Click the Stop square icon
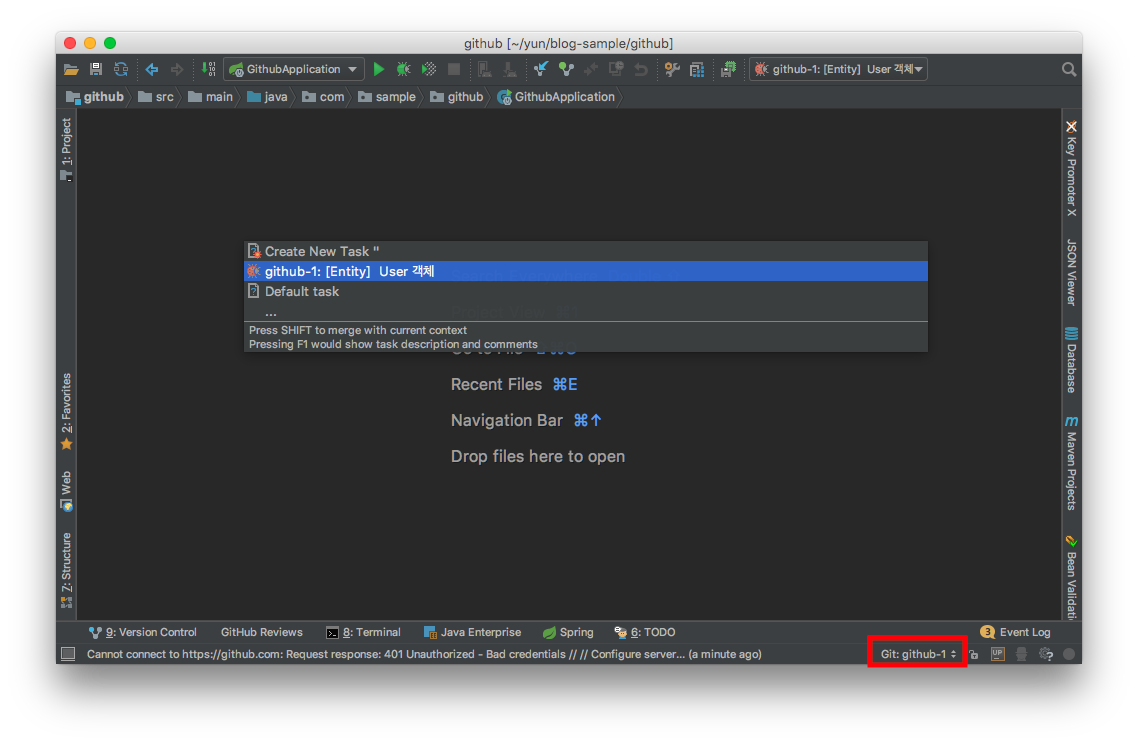This screenshot has height=744, width=1138. [454, 69]
